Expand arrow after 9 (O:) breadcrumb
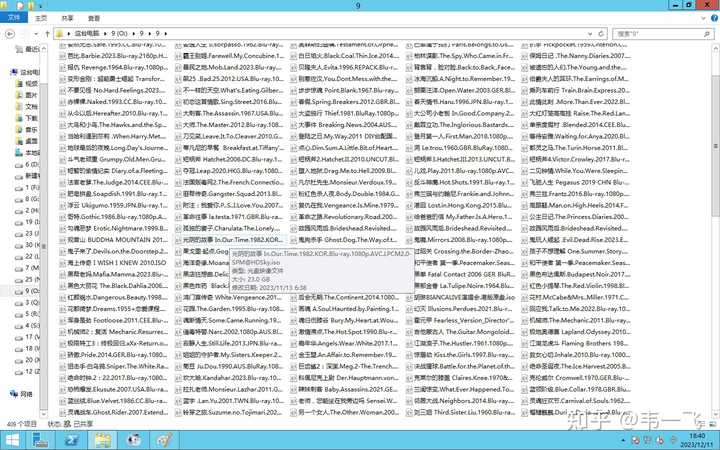 coord(135,34)
